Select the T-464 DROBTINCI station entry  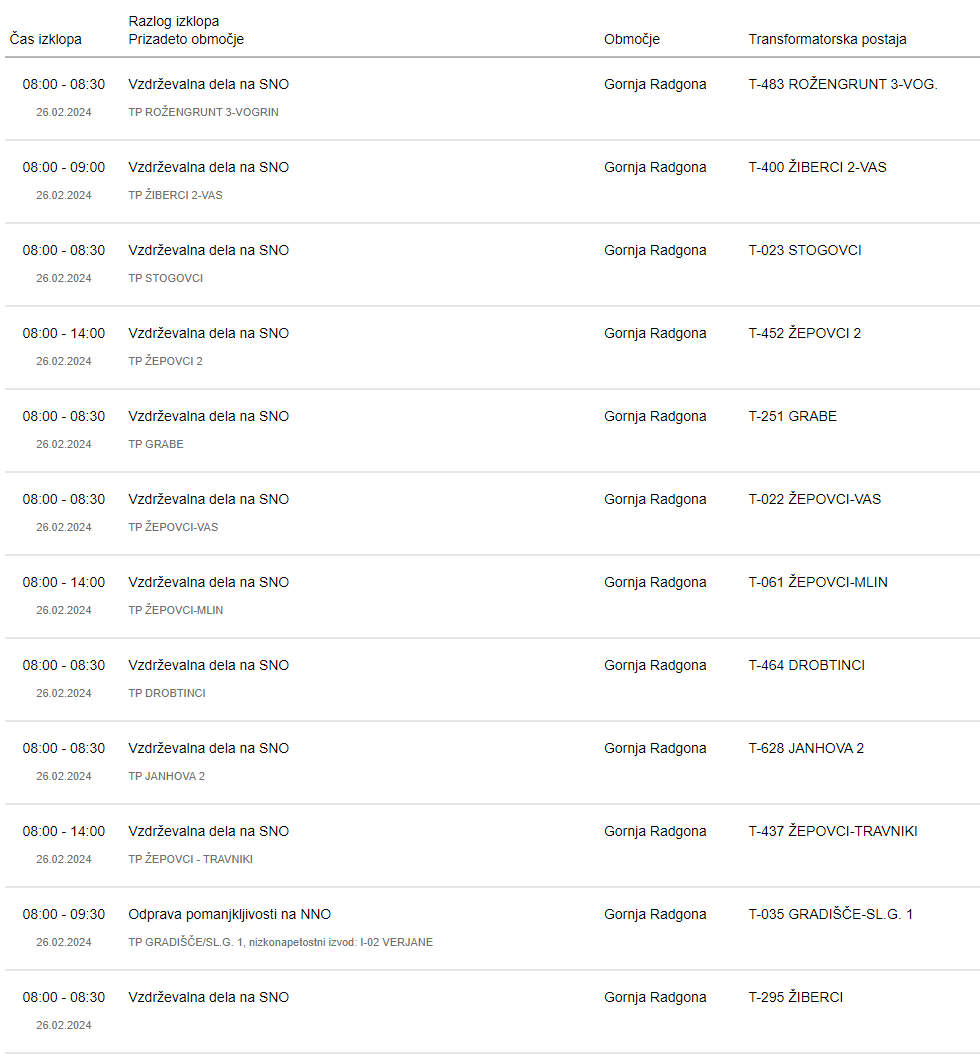point(806,665)
